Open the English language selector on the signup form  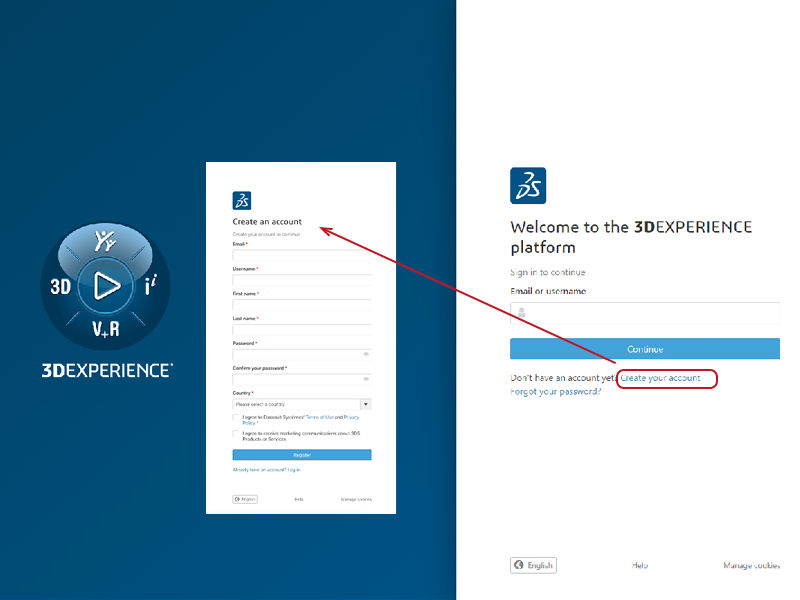(245, 499)
